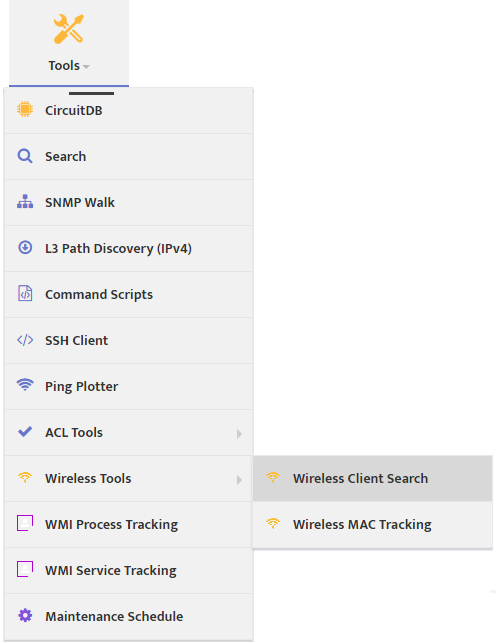This screenshot has height=644, width=496.
Task: Click the Search magnifying glass icon
Action: click(25, 156)
